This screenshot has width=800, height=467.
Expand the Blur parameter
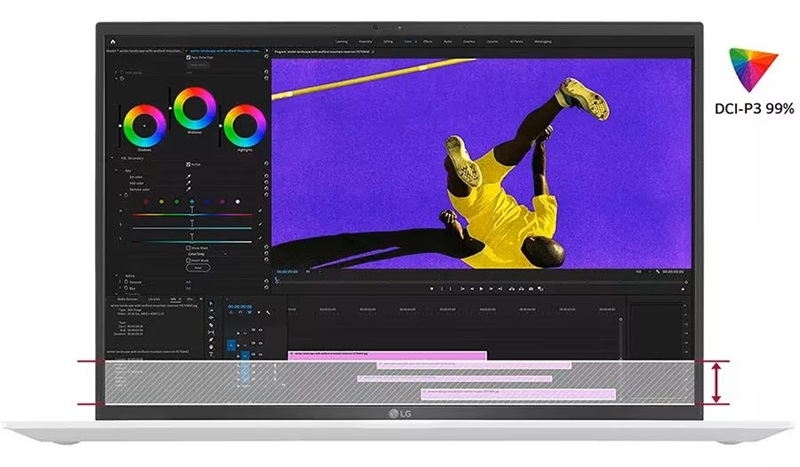tap(120, 288)
